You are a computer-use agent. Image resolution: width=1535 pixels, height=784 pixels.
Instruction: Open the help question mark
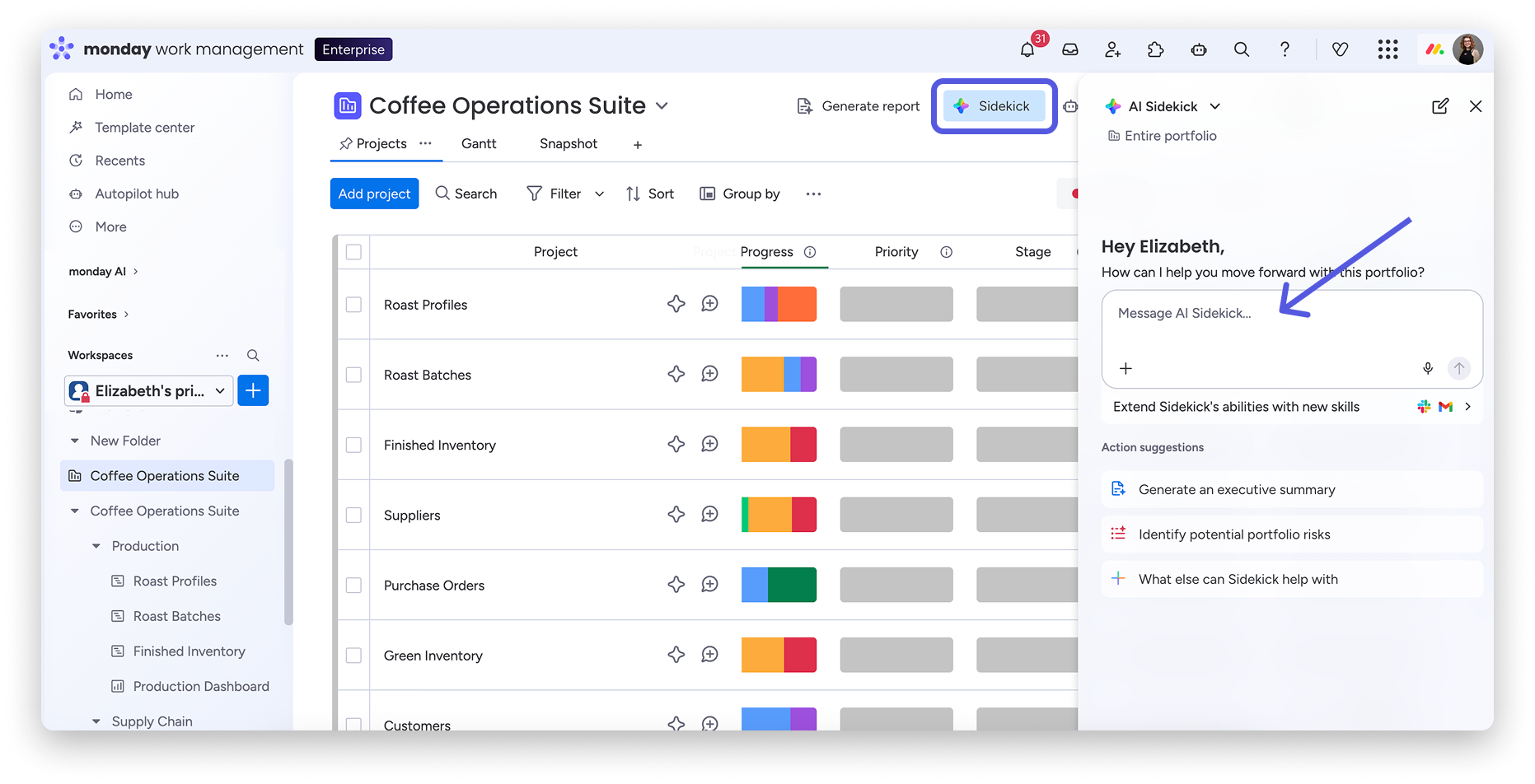[1285, 50]
